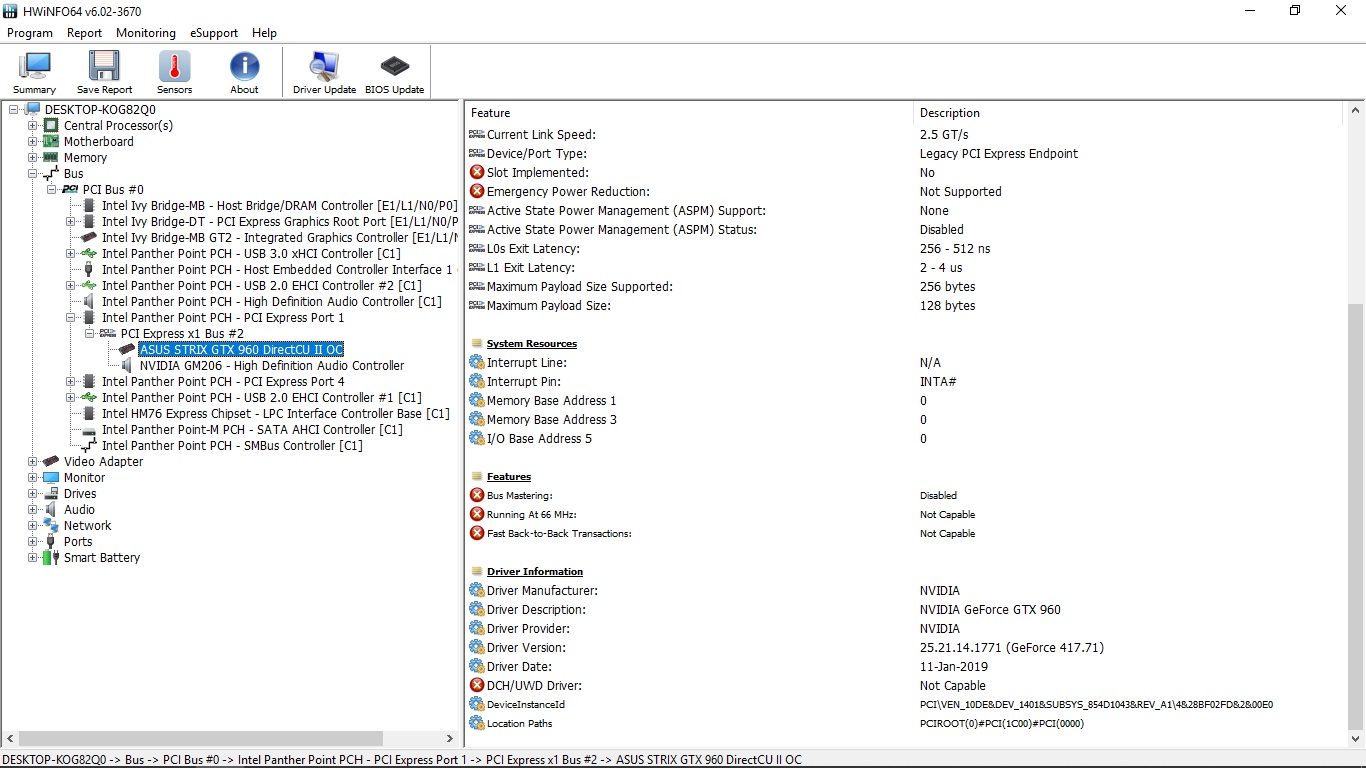1366x768 pixels.
Task: Open the Summary toolbar icon
Action: click(x=34, y=72)
